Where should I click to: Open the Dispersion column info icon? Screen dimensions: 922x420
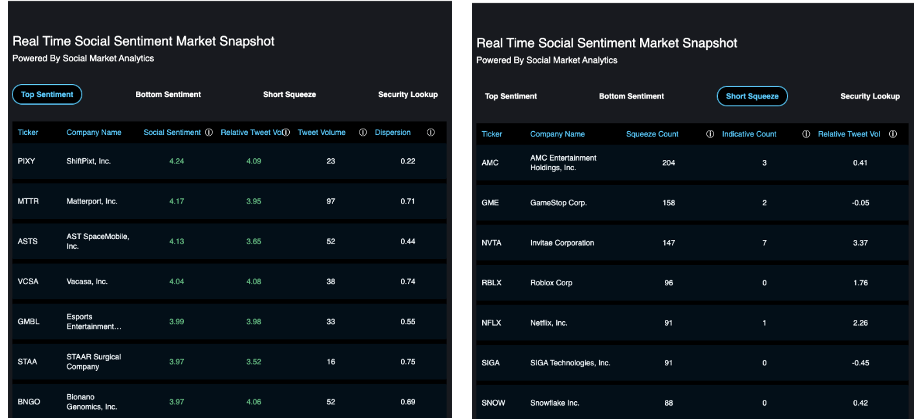(x=430, y=132)
